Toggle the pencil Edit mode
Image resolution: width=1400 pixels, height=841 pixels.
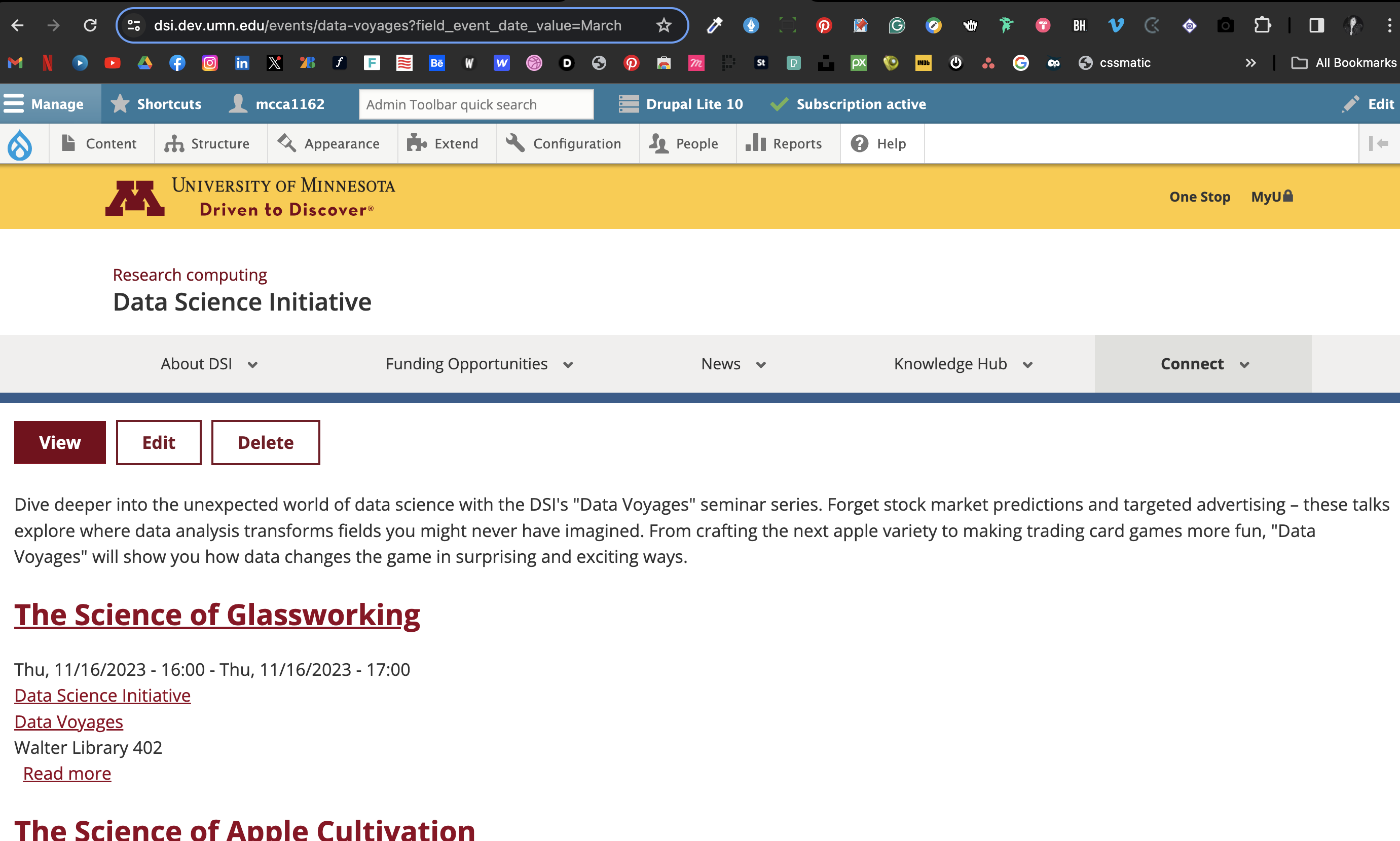coord(1368,104)
